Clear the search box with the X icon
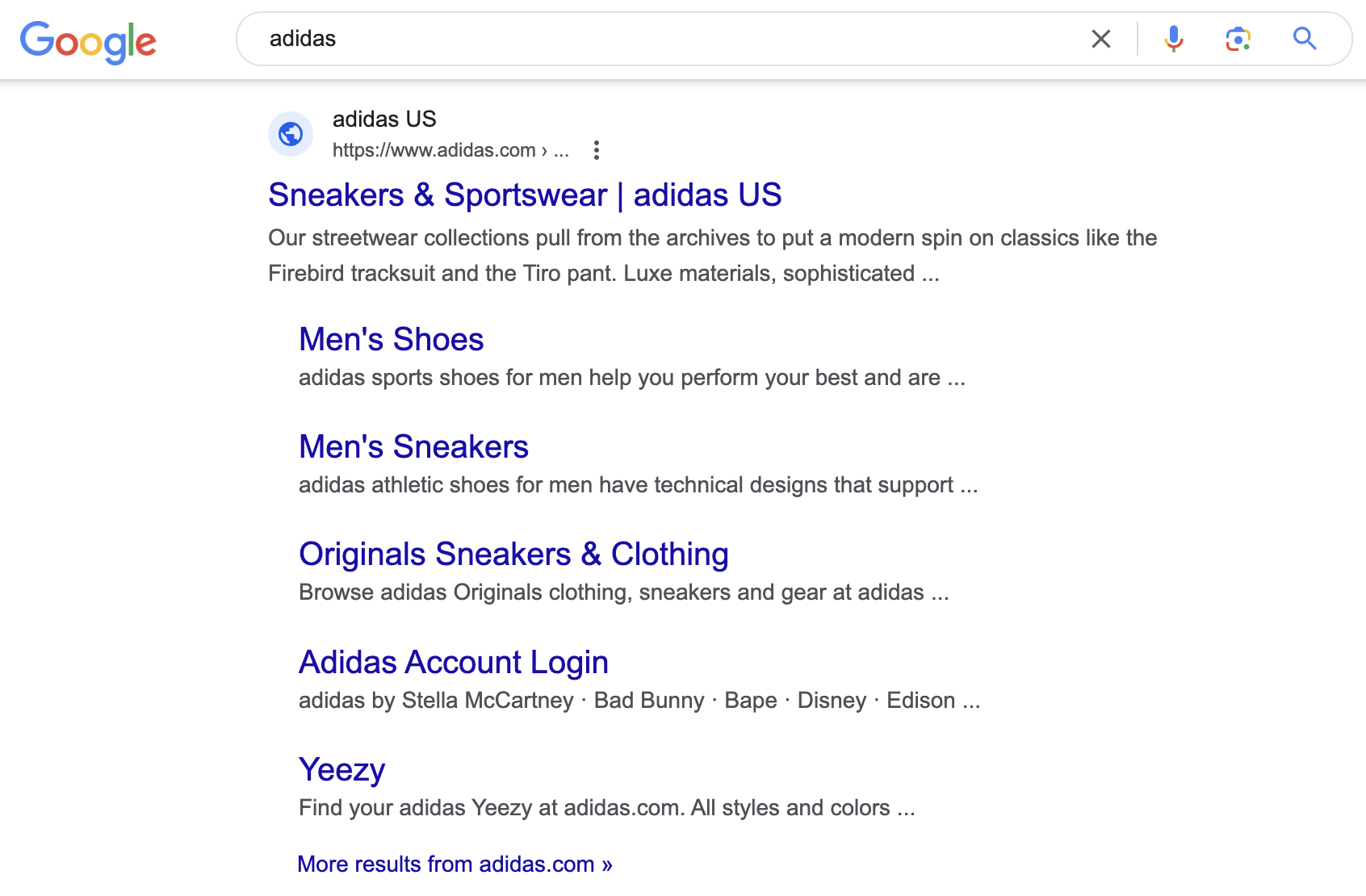The image size is (1366, 896). coord(1100,39)
